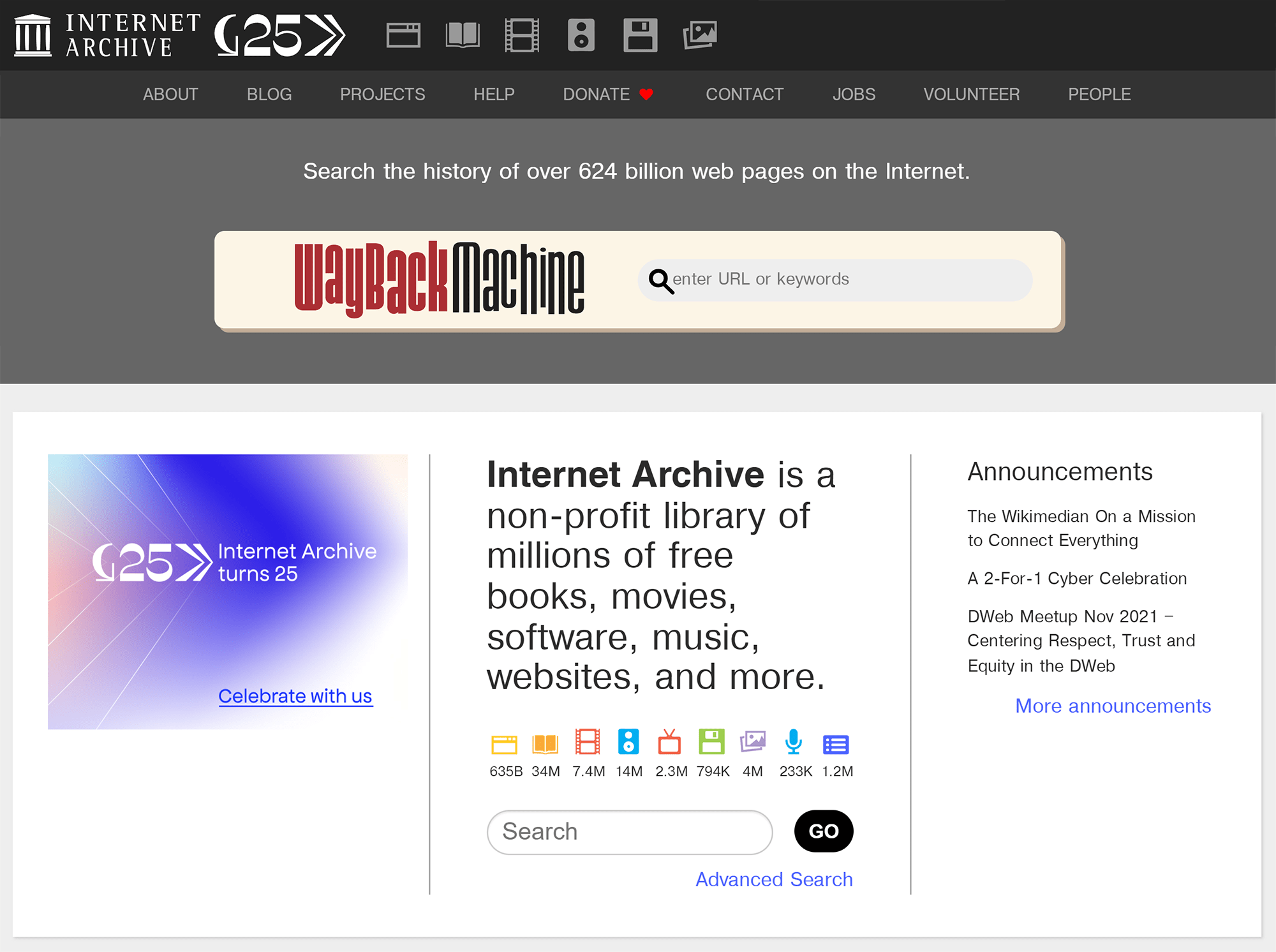The height and width of the screenshot is (952, 1276).
Task: Open the ABOUT menu item
Action: 170,94
